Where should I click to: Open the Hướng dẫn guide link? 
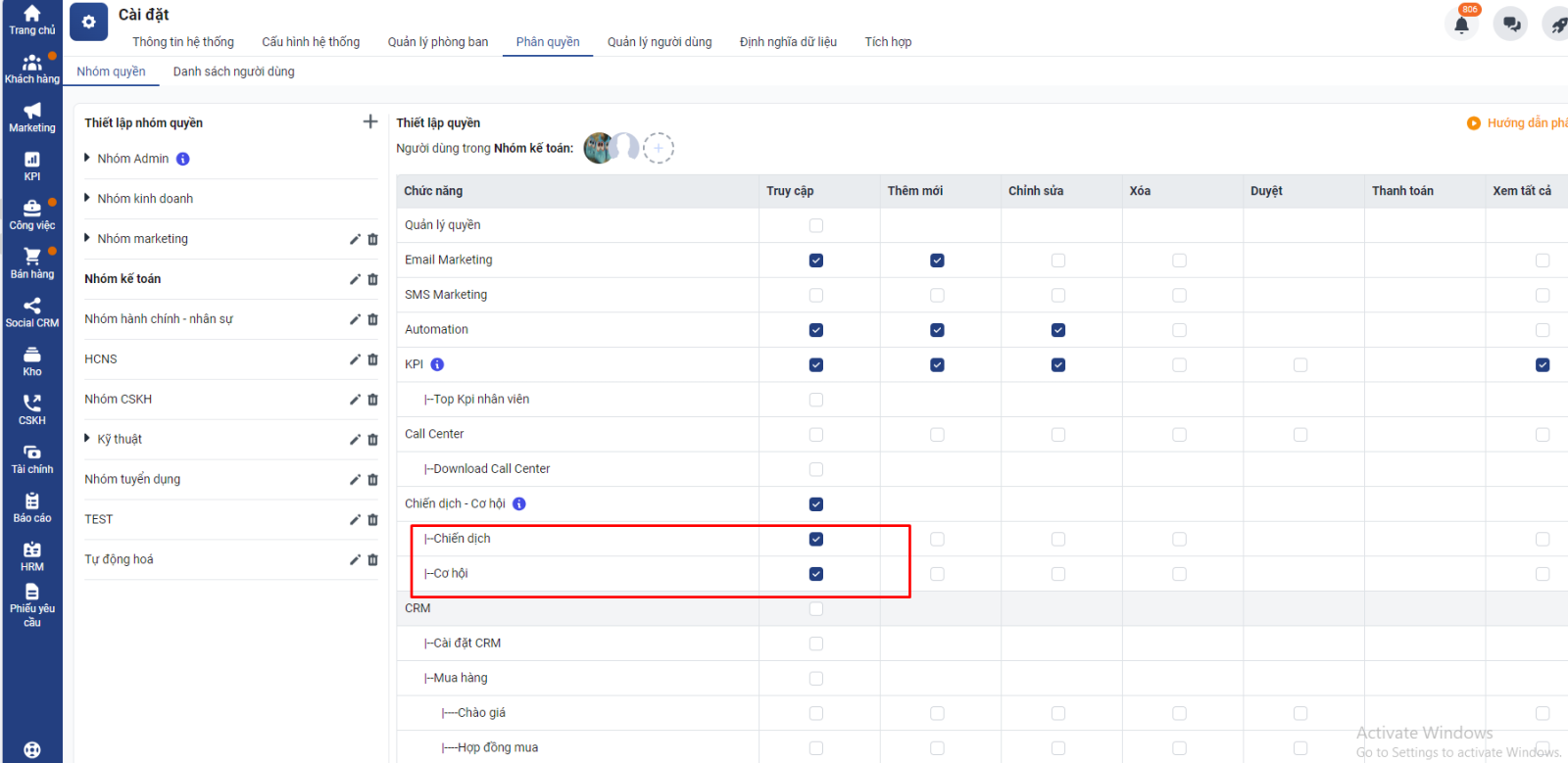tap(1525, 123)
